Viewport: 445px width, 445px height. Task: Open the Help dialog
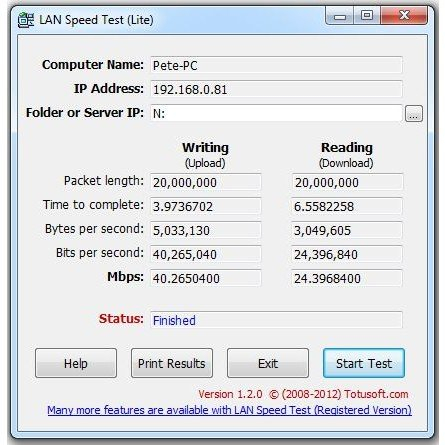click(76, 363)
